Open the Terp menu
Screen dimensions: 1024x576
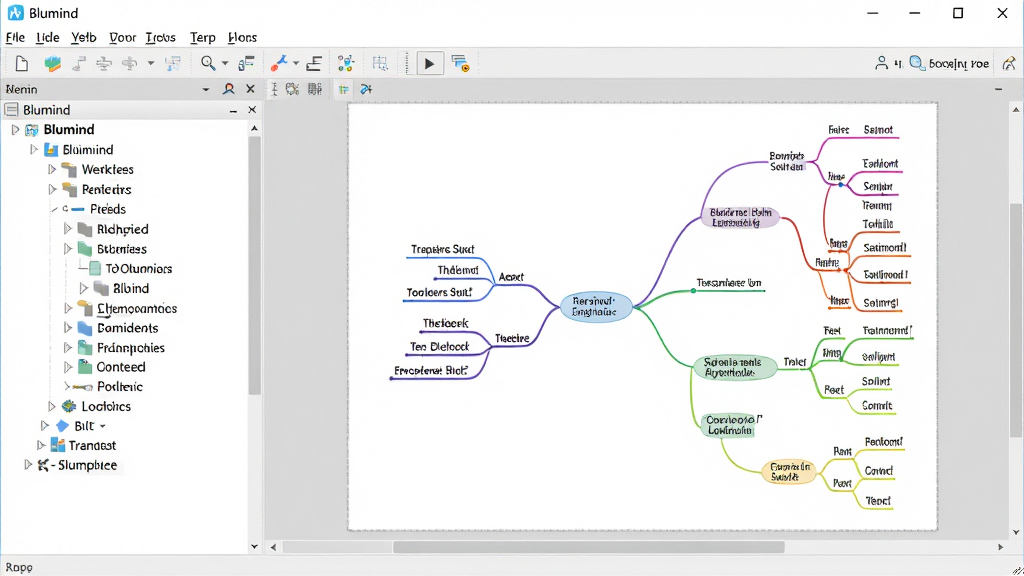pyautogui.click(x=202, y=37)
